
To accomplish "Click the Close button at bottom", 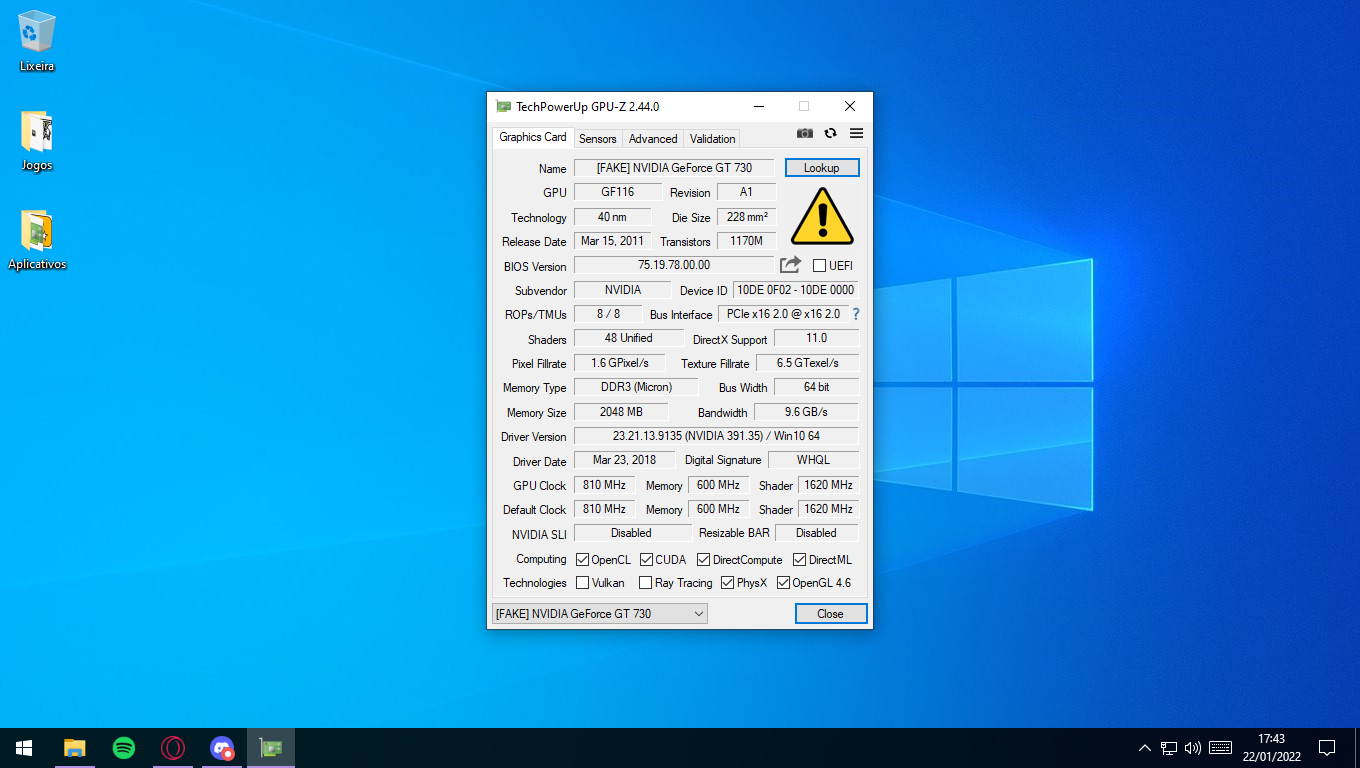I will tap(830, 614).
